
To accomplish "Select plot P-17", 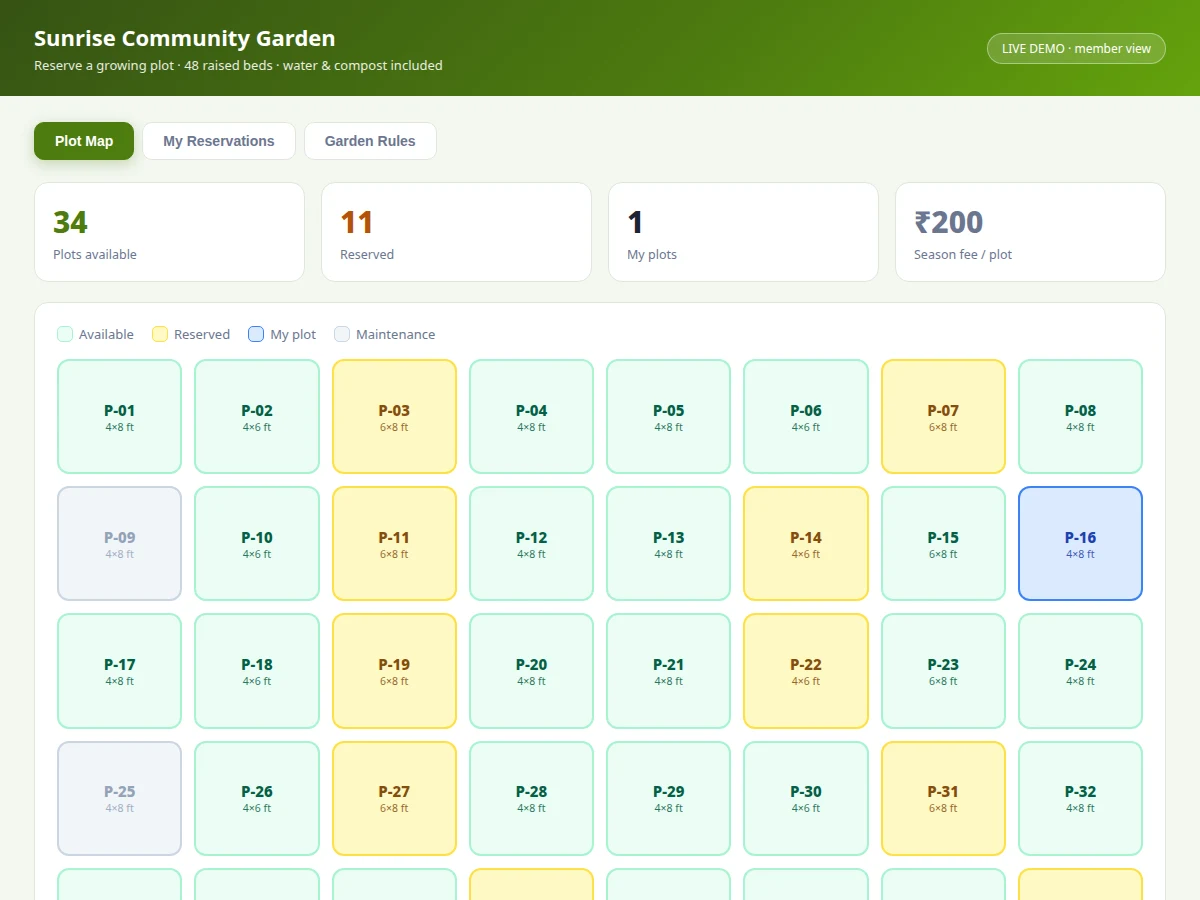I will [x=120, y=671].
